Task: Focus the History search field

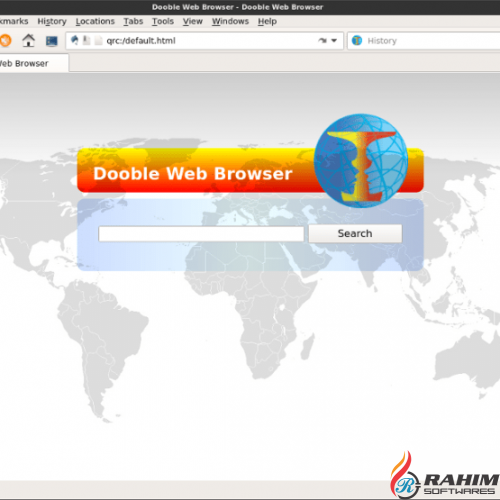Action: coord(424,41)
